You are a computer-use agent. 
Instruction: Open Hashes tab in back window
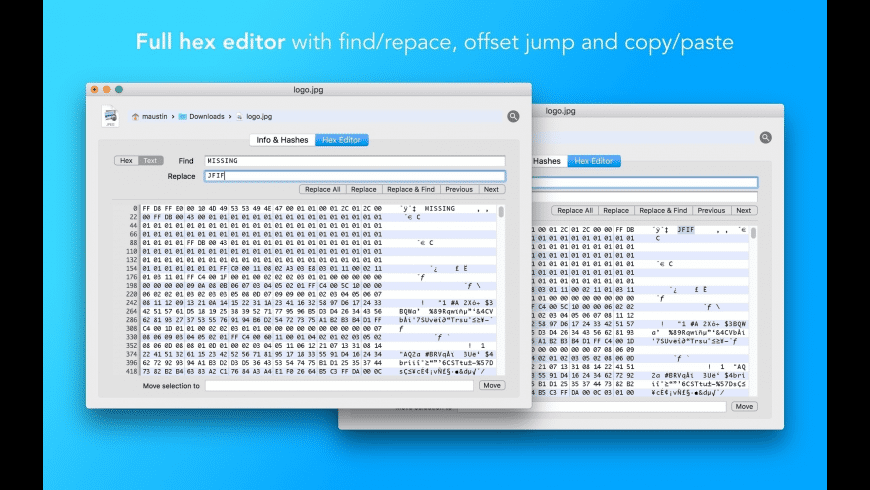click(547, 161)
